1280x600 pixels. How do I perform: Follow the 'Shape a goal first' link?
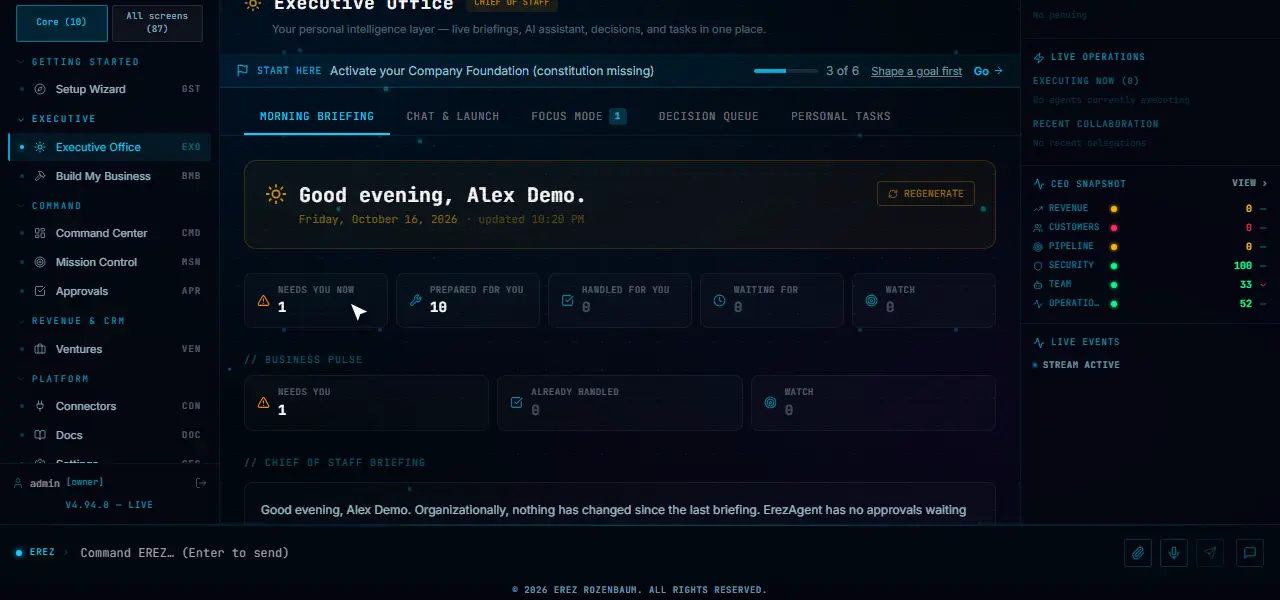[916, 71]
